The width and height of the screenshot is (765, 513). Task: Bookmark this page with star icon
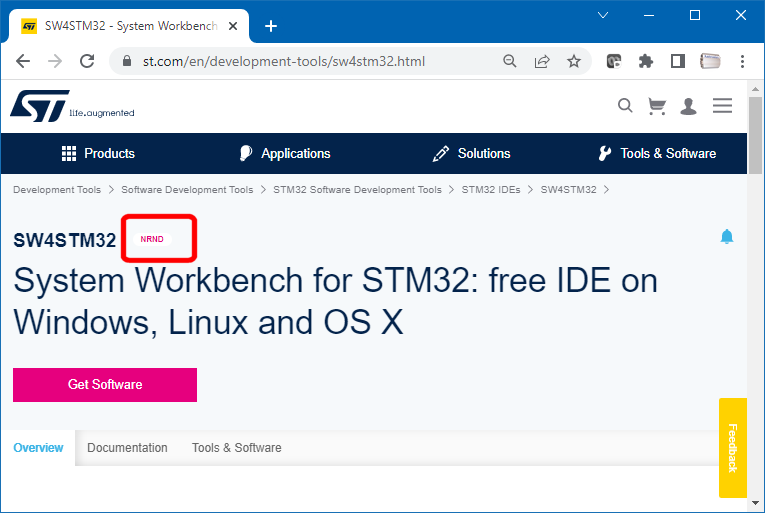click(574, 61)
